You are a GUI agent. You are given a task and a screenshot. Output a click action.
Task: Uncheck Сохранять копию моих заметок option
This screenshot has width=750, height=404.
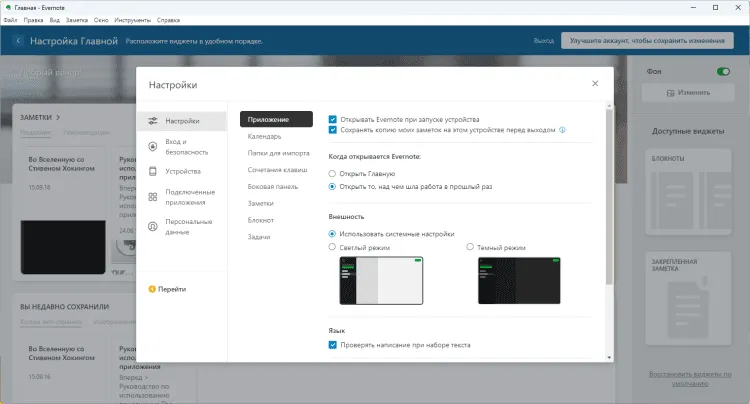(332, 130)
